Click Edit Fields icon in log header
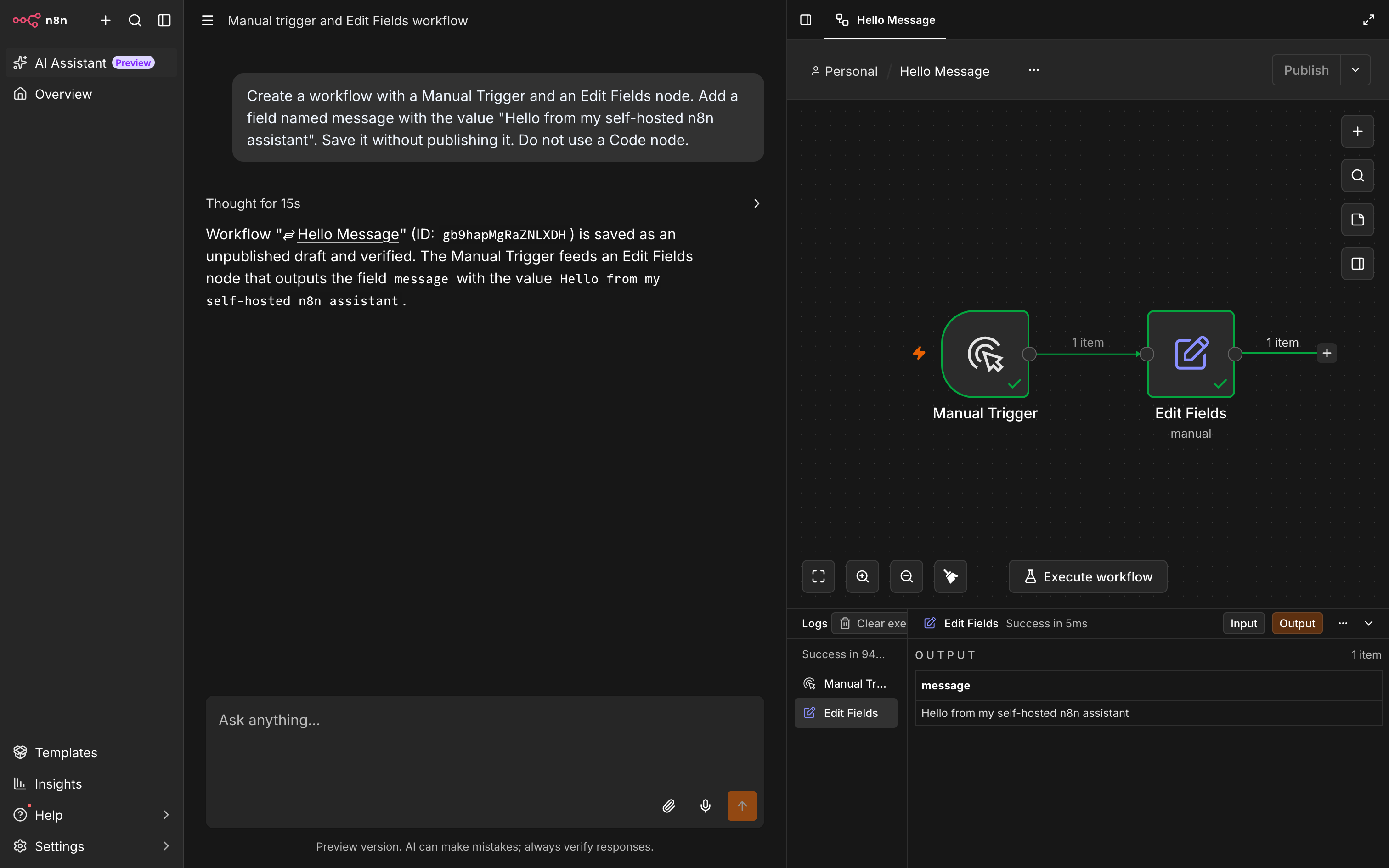1389x868 pixels. tap(931, 624)
